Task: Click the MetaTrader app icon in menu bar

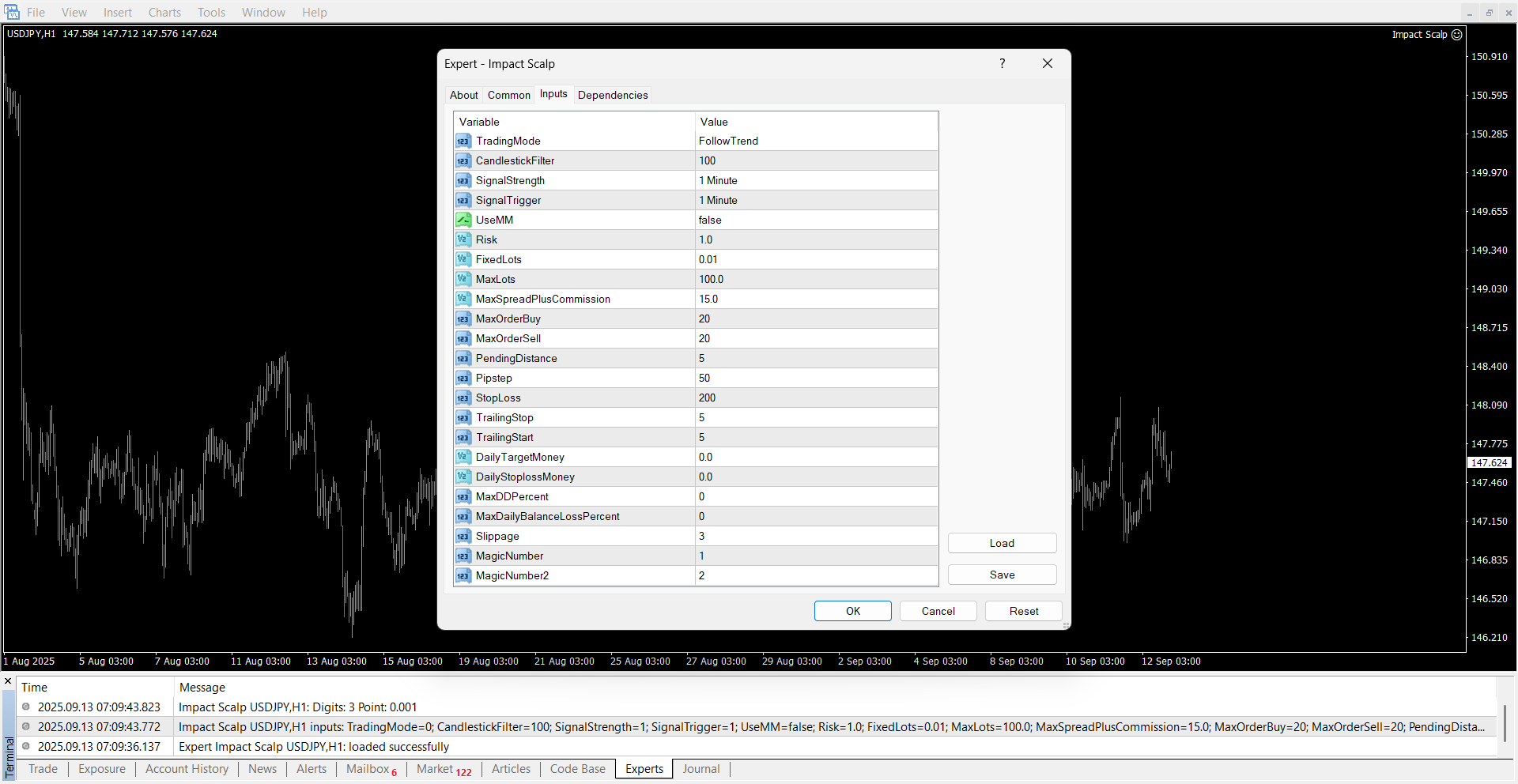Action: (x=12, y=12)
